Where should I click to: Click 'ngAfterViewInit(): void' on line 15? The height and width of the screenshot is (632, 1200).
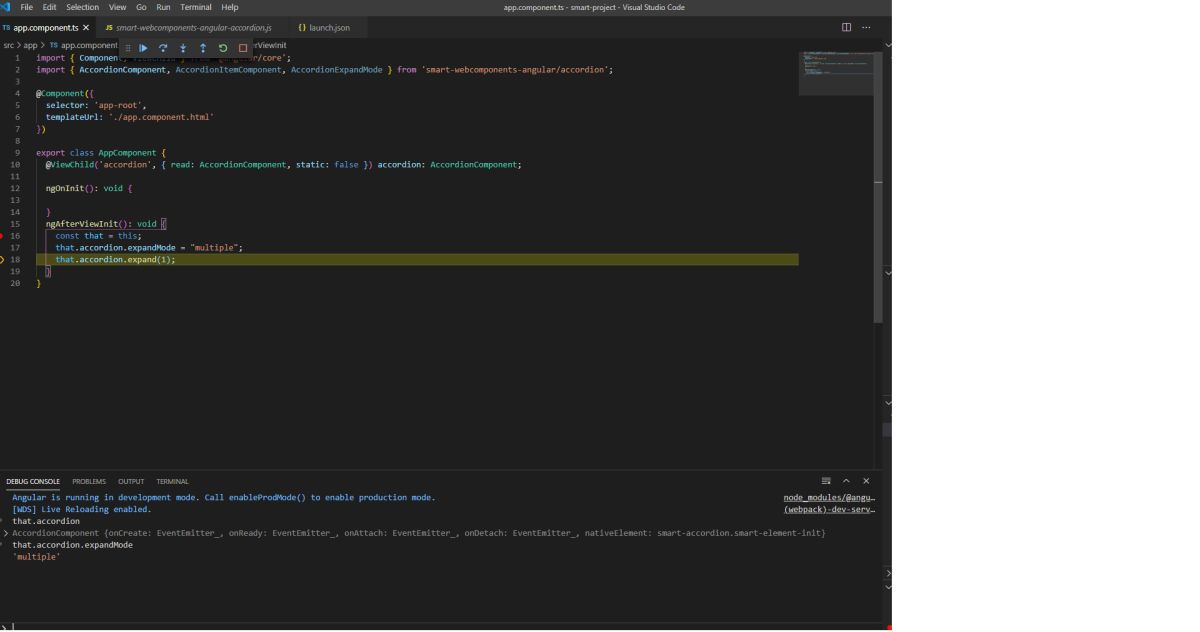(101, 224)
